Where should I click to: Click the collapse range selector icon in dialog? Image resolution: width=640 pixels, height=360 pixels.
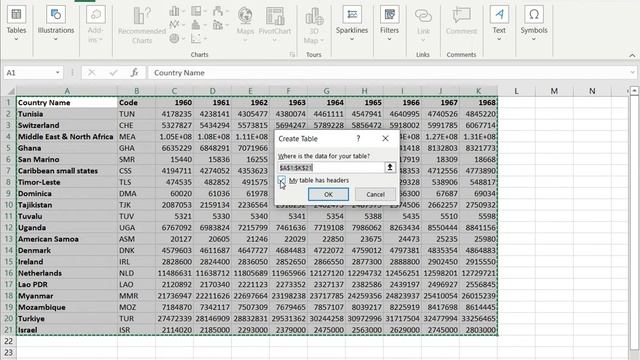point(390,167)
